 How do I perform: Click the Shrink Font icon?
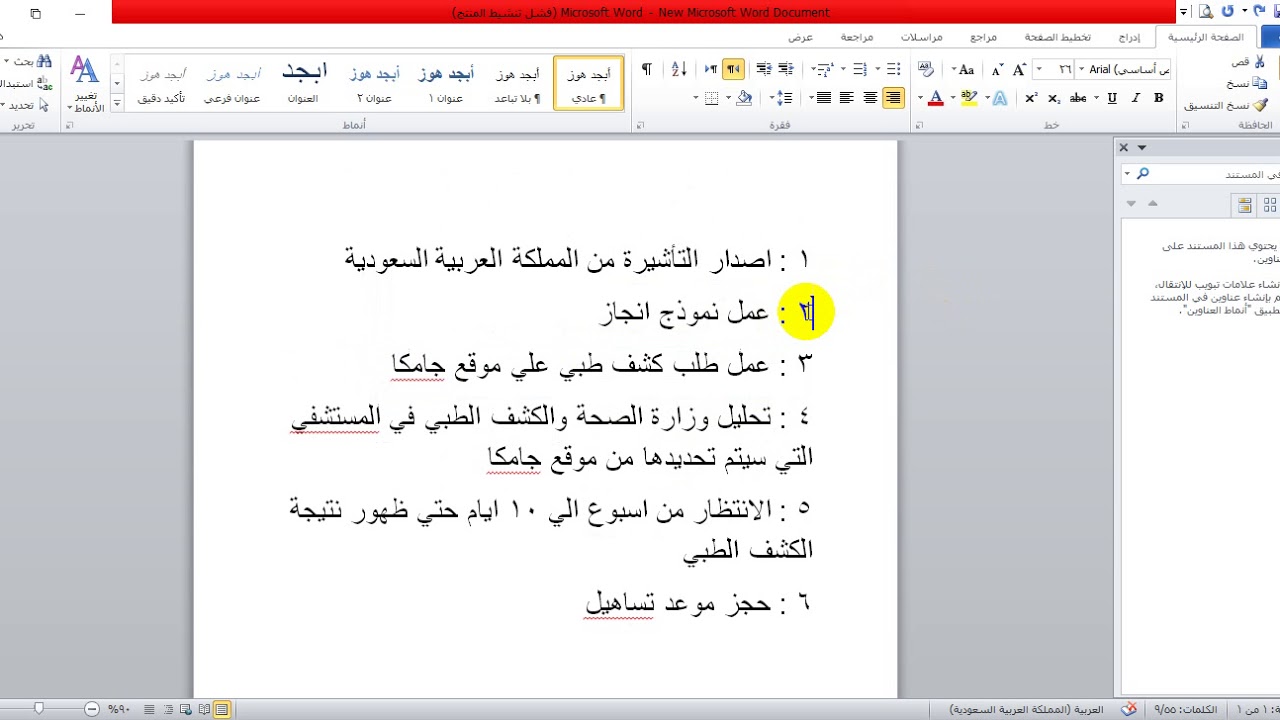pos(996,70)
